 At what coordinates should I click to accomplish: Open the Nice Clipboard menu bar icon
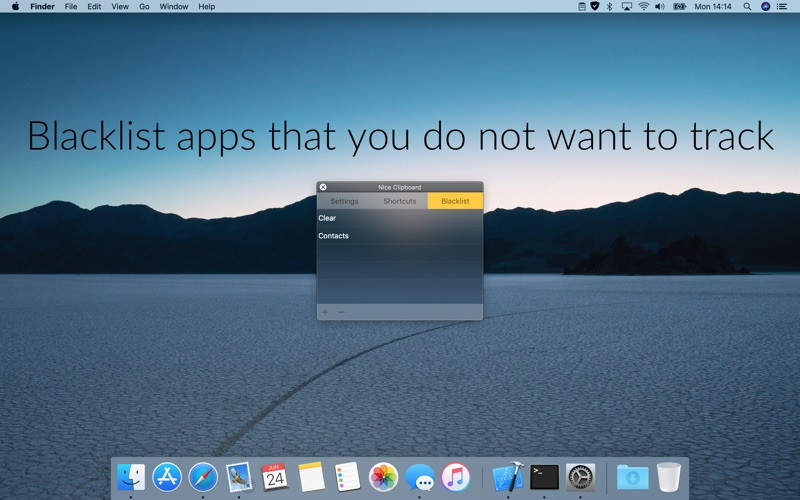coord(582,6)
